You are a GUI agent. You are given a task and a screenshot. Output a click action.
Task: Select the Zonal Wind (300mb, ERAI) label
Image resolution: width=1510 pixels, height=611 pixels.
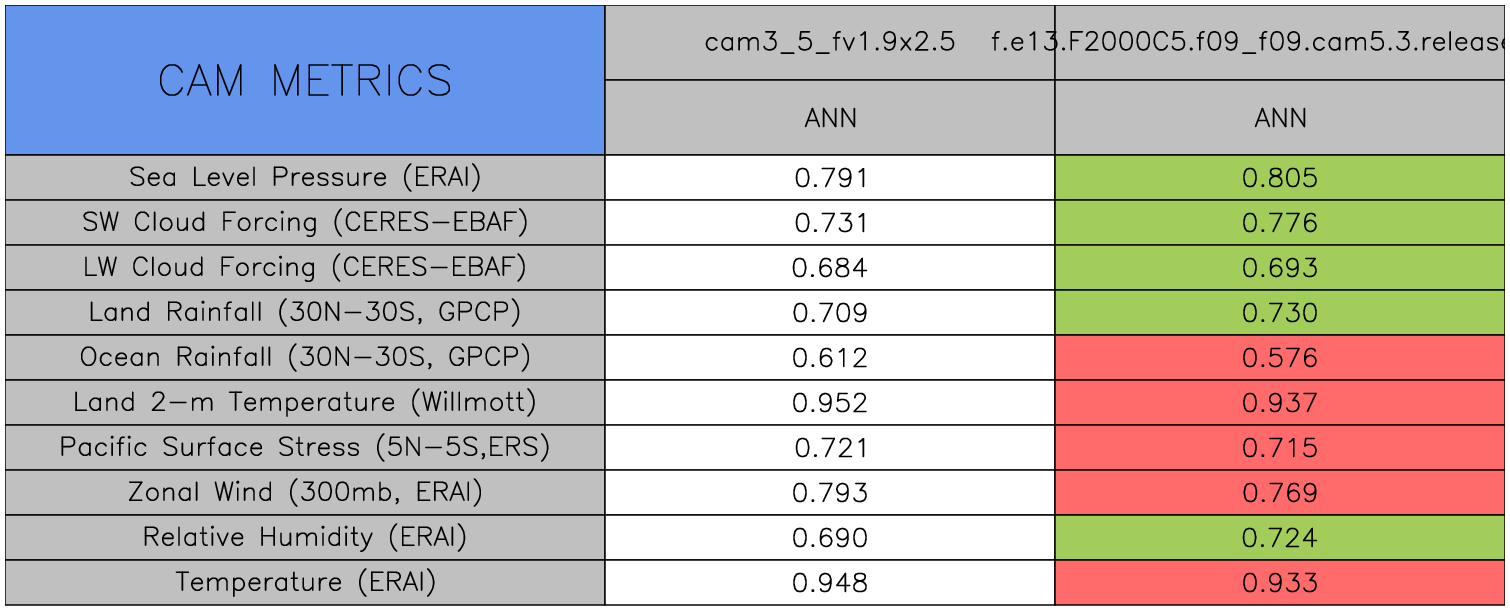(305, 492)
